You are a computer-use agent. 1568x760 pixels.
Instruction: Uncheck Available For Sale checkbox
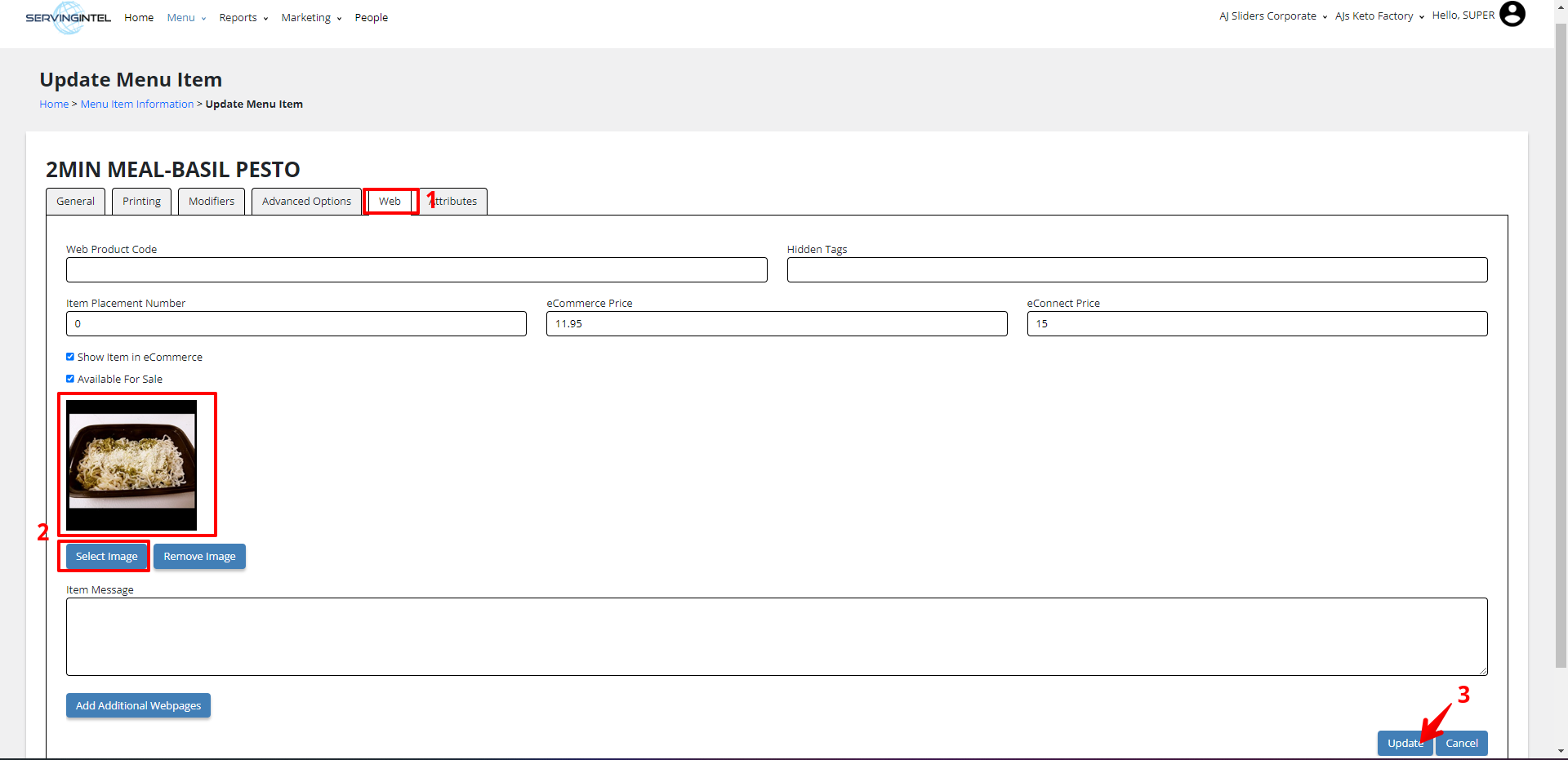pos(70,379)
